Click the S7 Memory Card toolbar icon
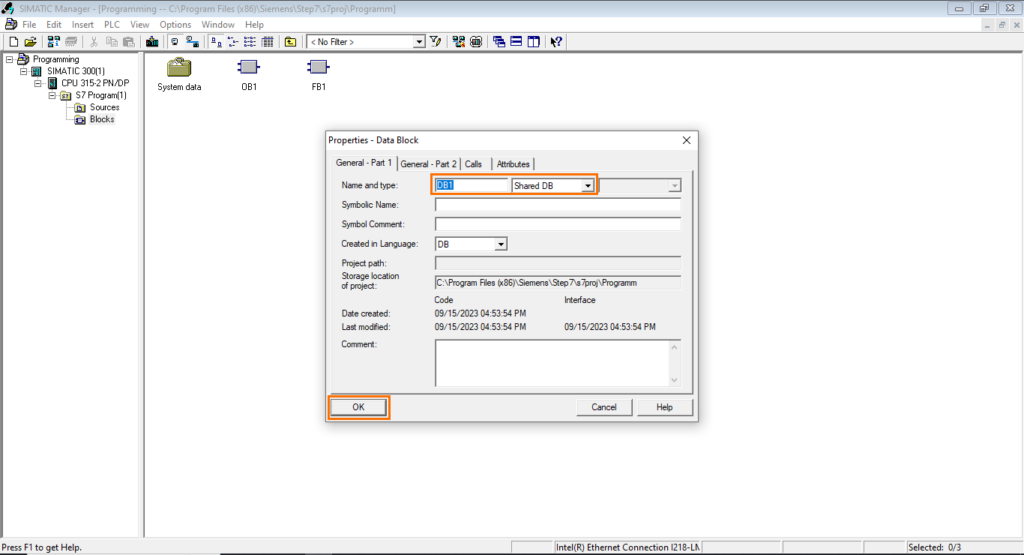Image resolution: width=1024 pixels, height=555 pixels. pos(71,42)
